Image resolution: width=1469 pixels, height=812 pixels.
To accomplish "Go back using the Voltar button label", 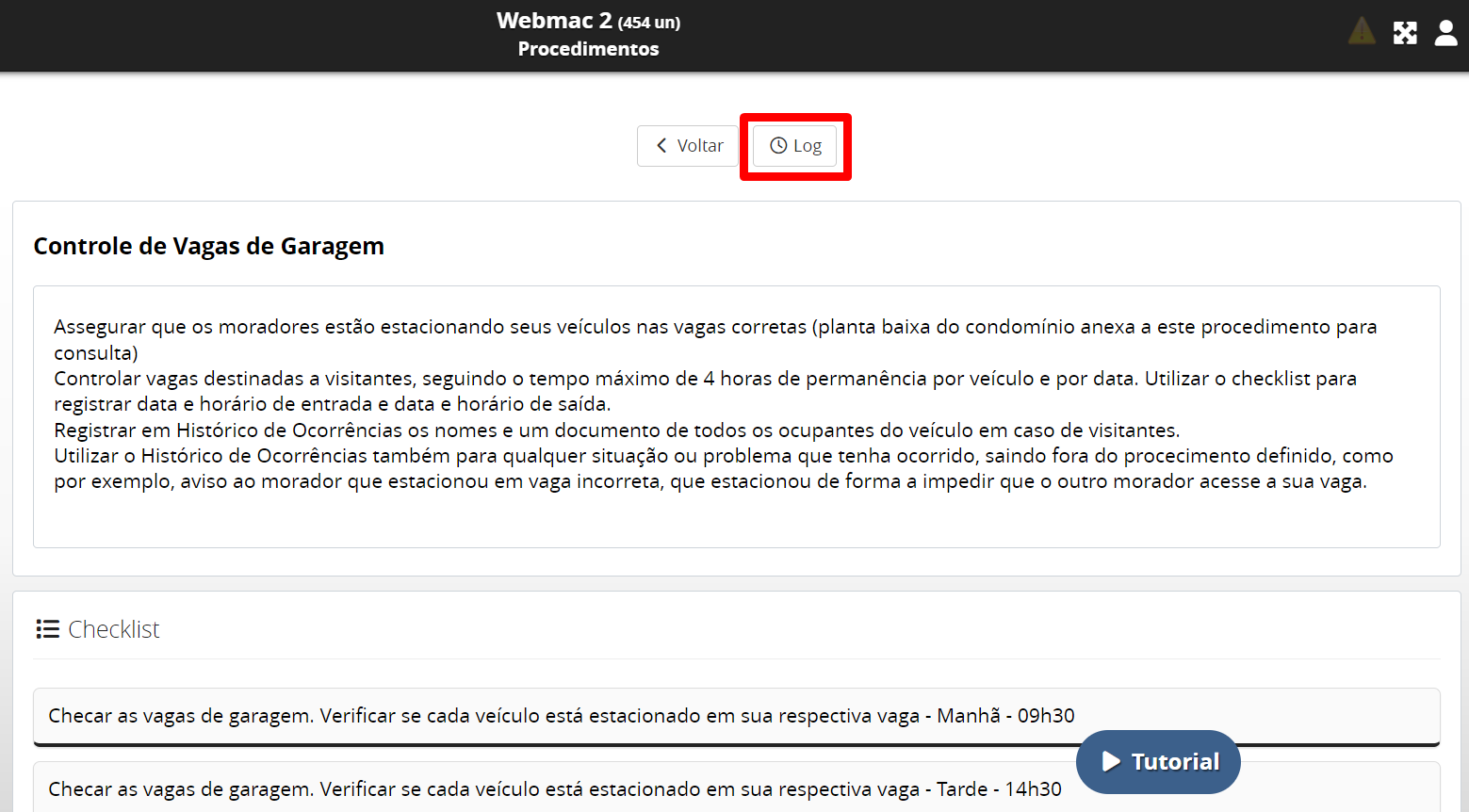I will (x=699, y=146).
